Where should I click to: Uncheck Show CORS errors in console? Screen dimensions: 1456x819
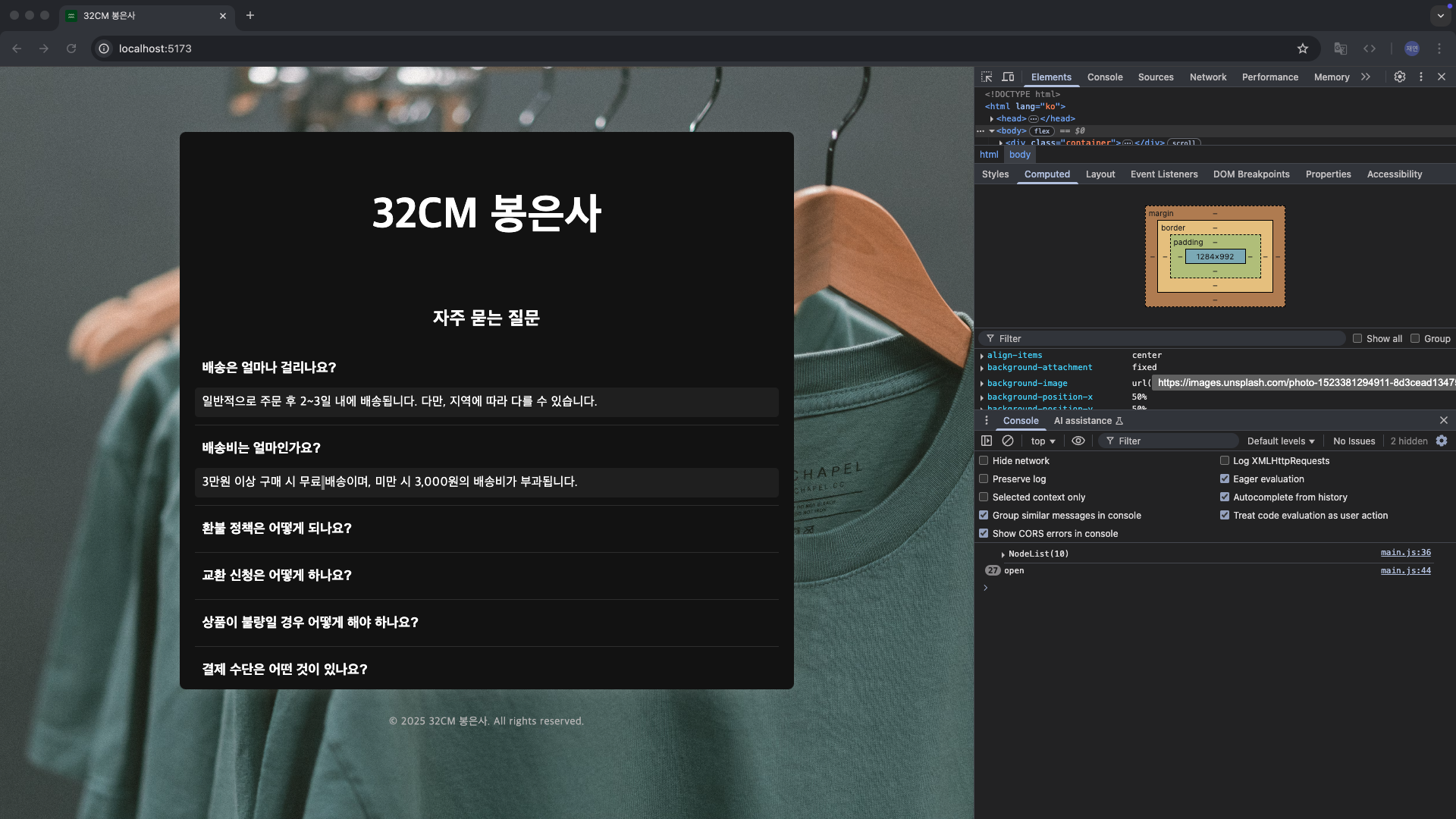(x=984, y=533)
